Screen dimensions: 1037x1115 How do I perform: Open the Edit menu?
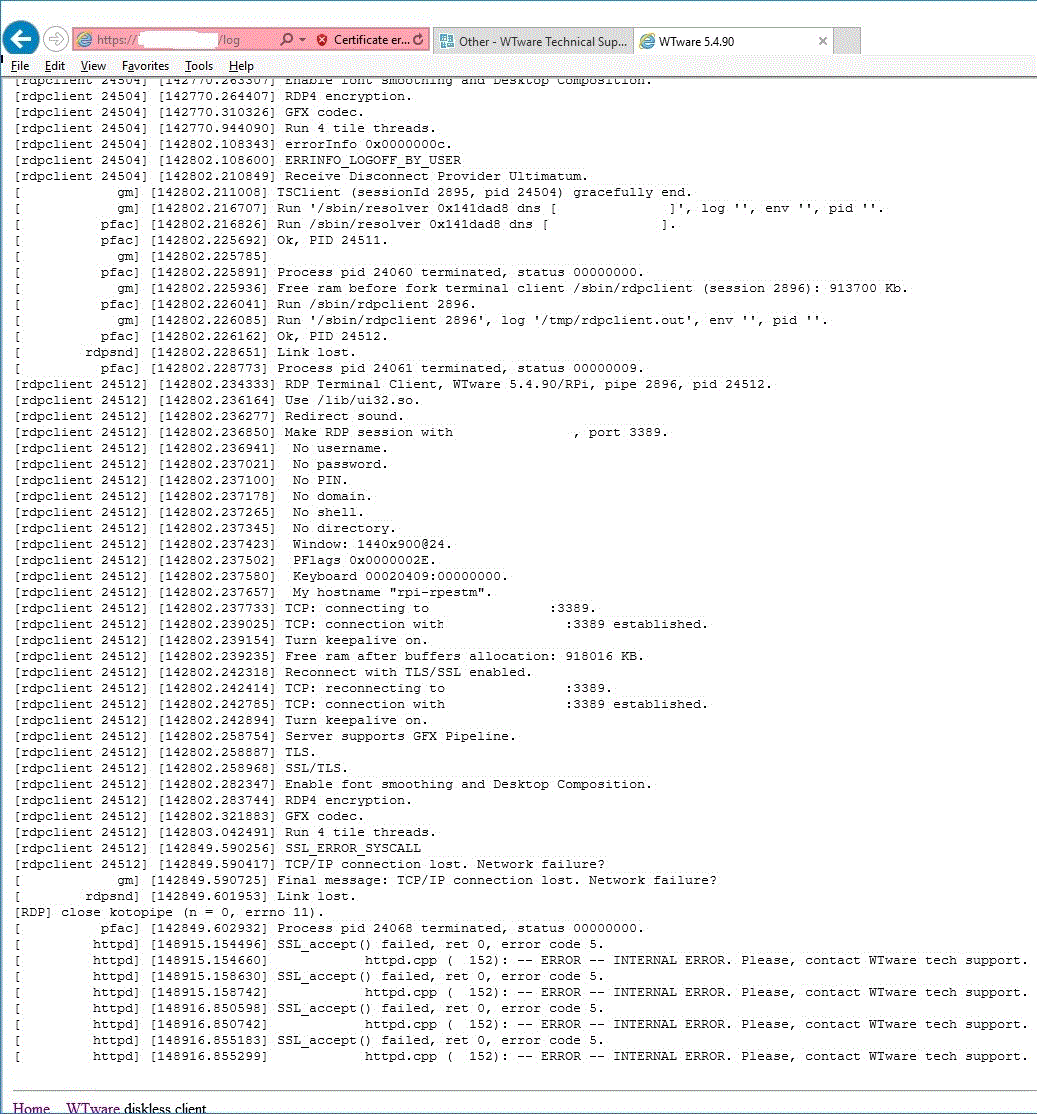coord(55,65)
